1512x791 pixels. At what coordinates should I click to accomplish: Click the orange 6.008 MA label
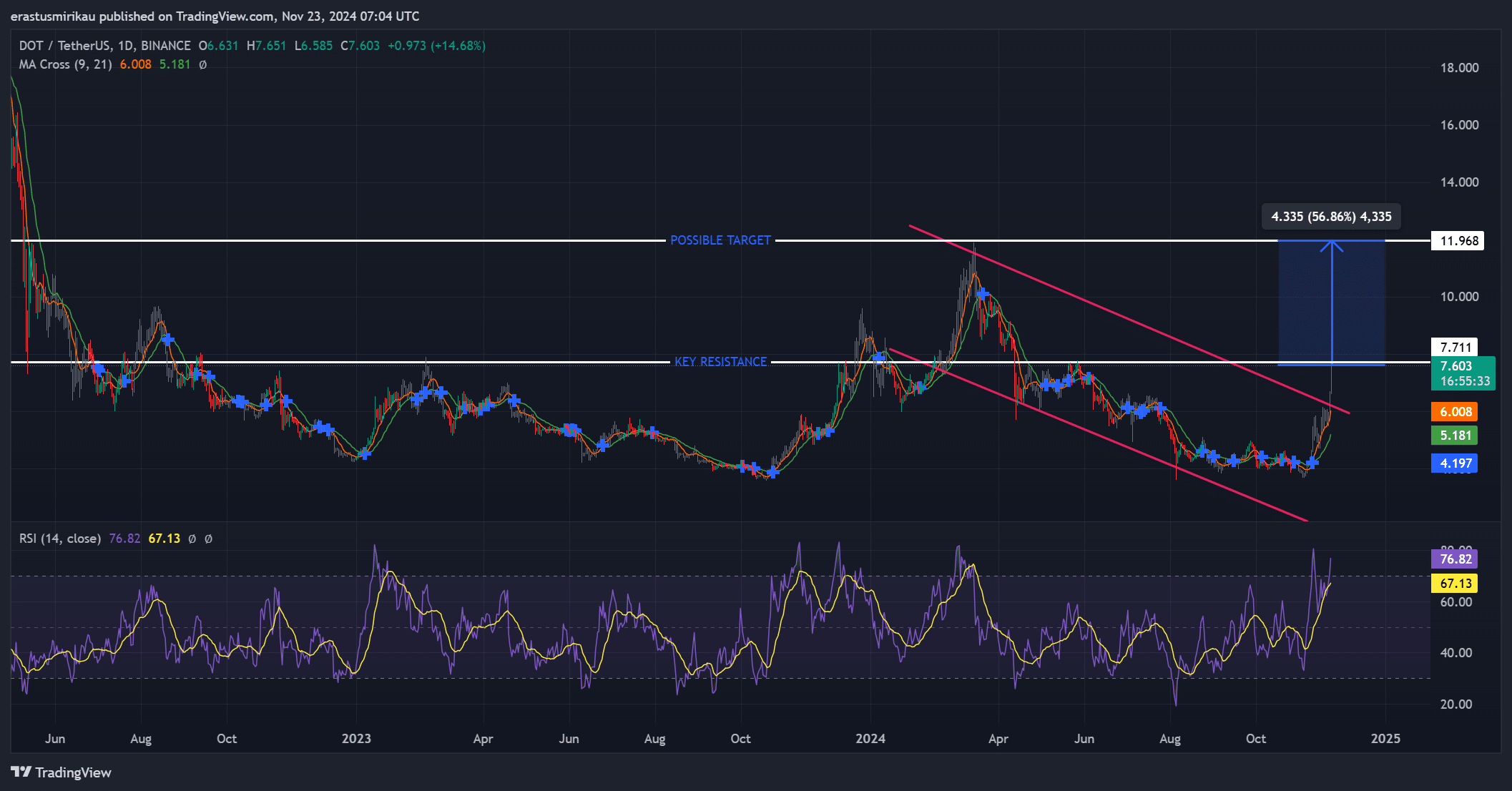[1455, 411]
